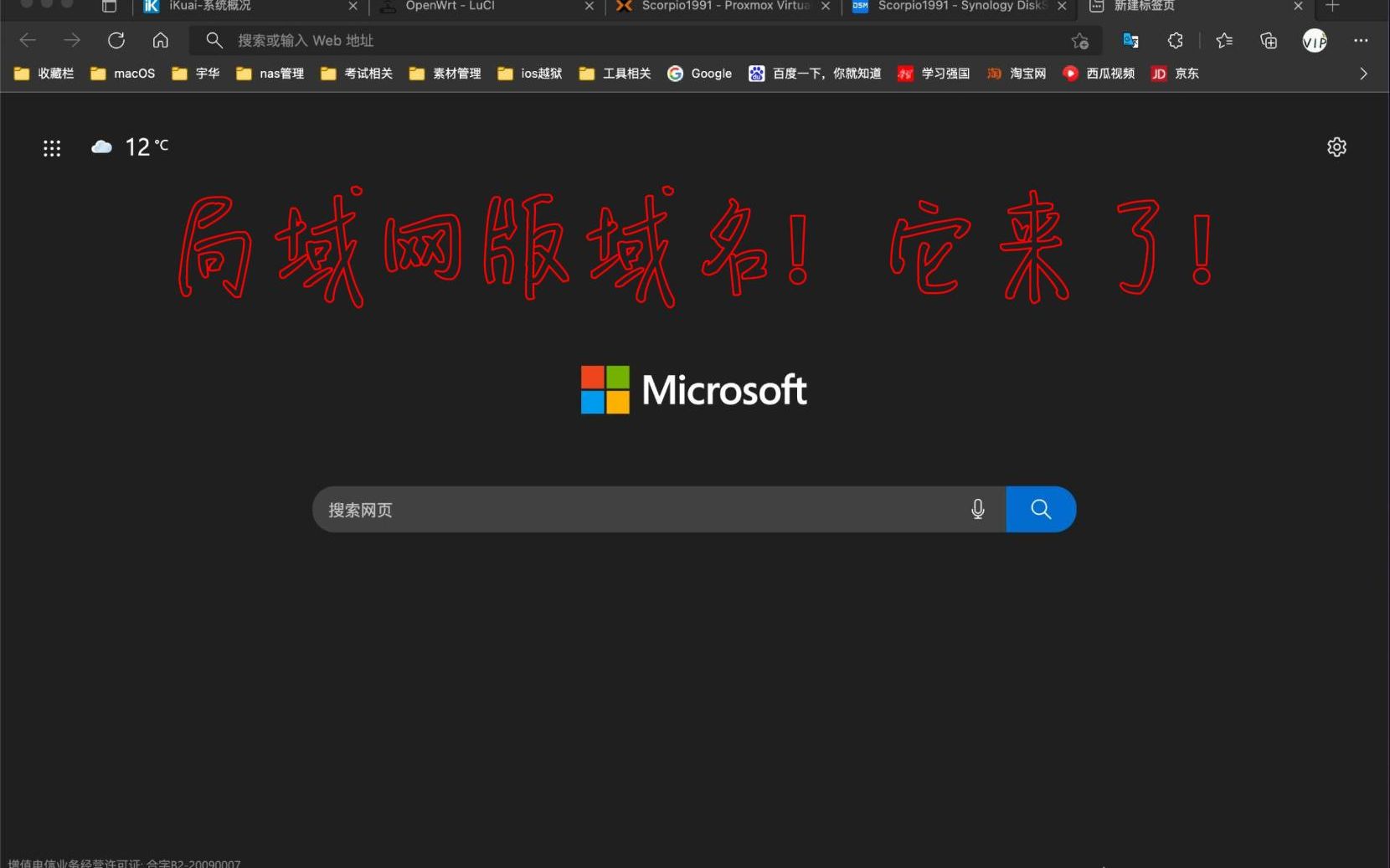Start voice search with microphone
This screenshot has height=868, width=1390.
[x=977, y=509]
